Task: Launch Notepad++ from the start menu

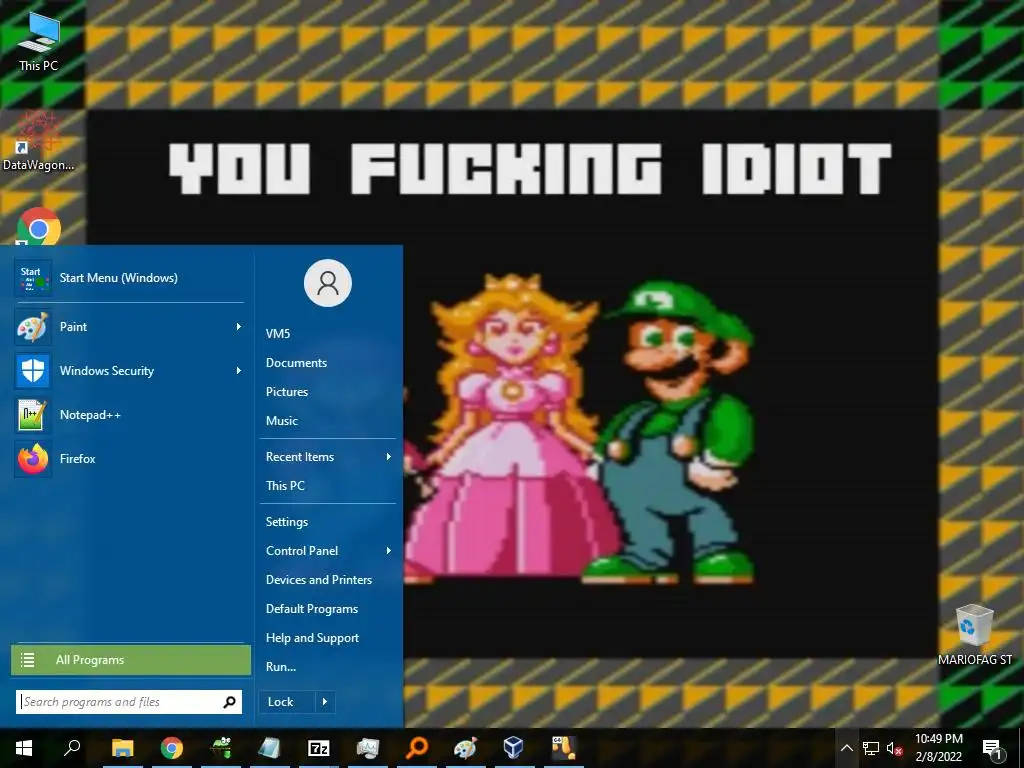Action: pyautogui.click(x=129, y=415)
